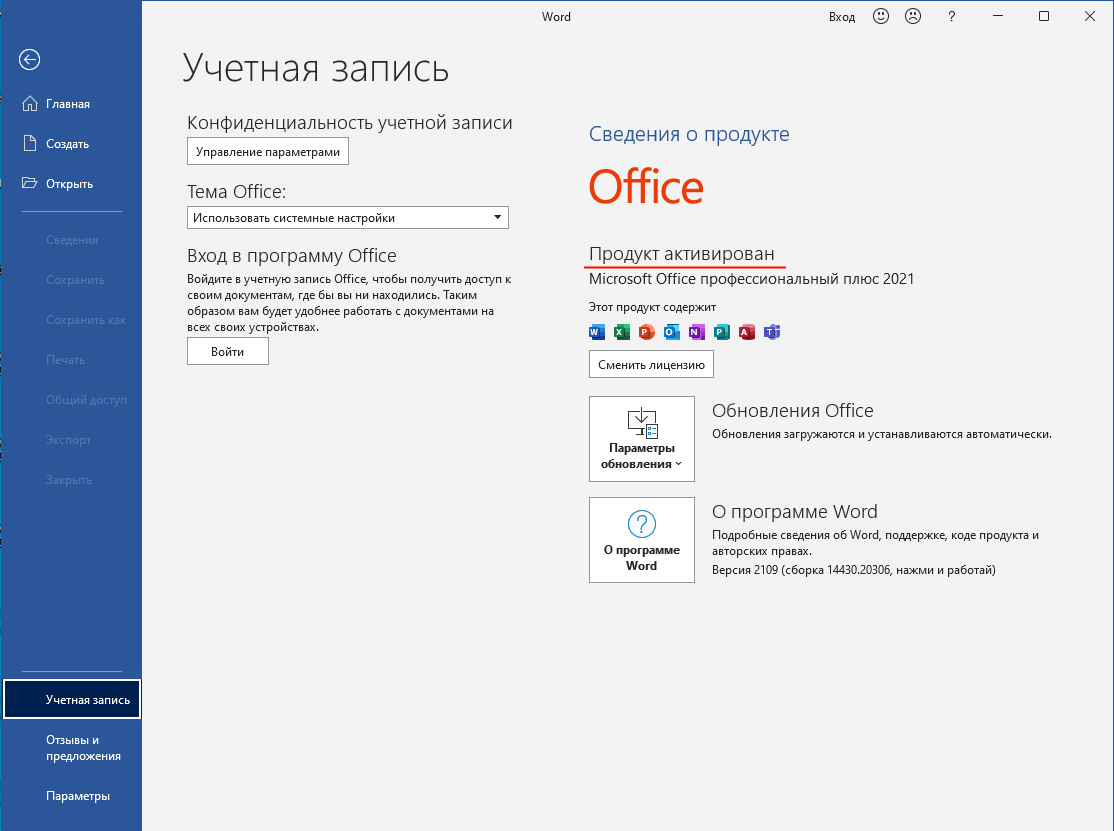Select Создать in the sidebar
The image size is (1114, 831).
click(71, 143)
